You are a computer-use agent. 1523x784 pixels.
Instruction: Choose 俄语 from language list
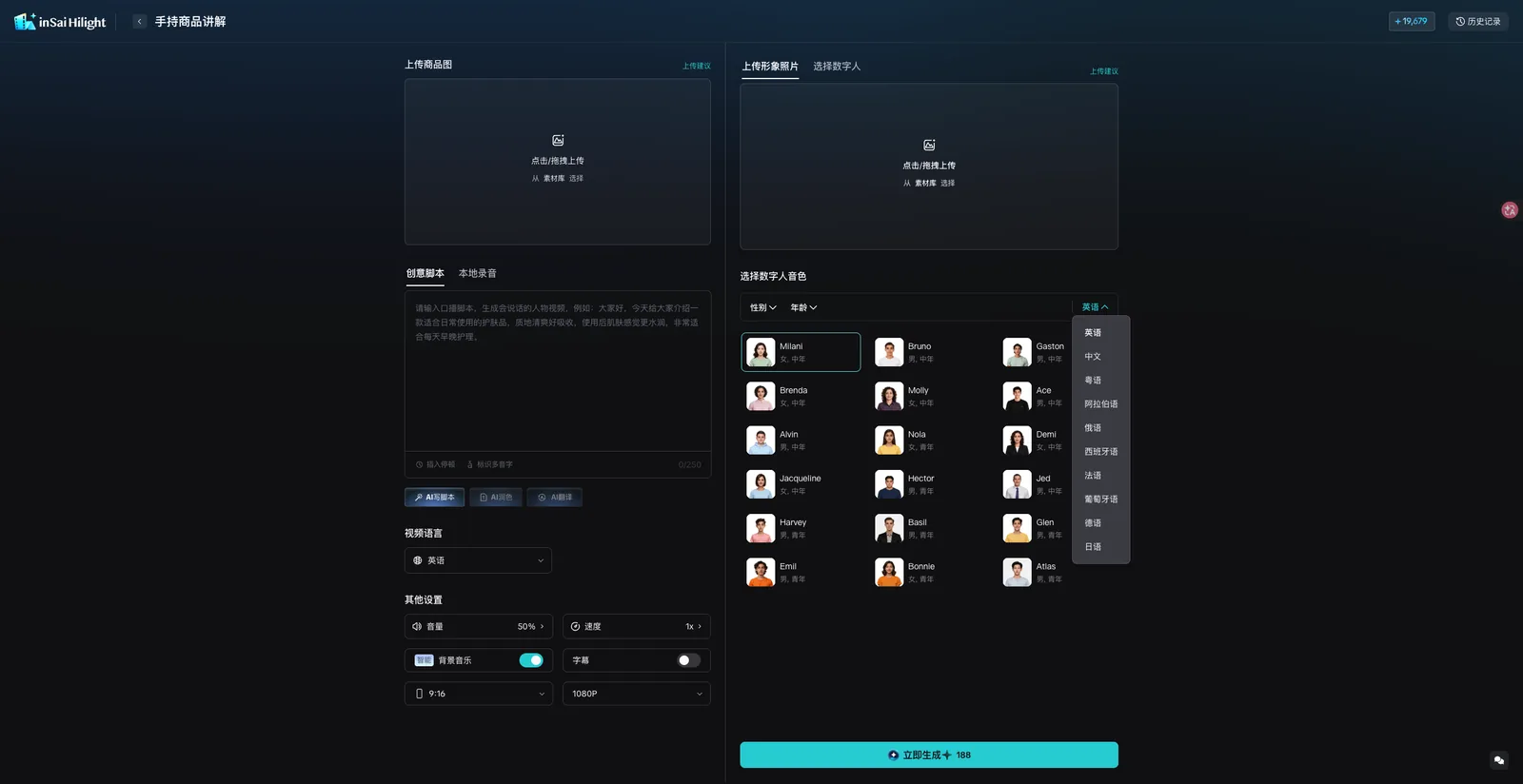1100,428
